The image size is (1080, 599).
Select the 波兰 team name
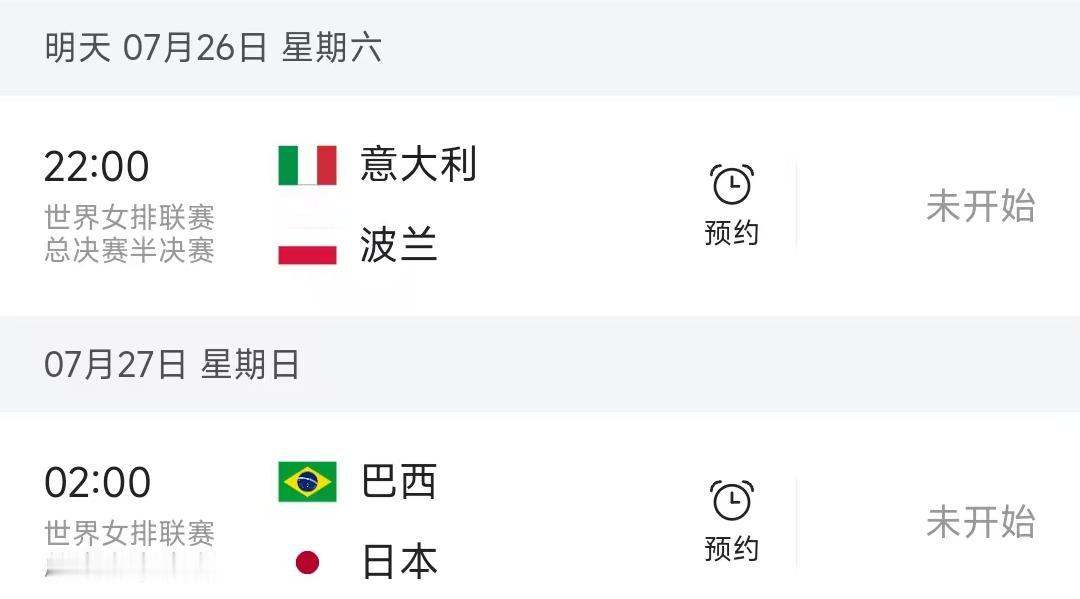[399, 244]
